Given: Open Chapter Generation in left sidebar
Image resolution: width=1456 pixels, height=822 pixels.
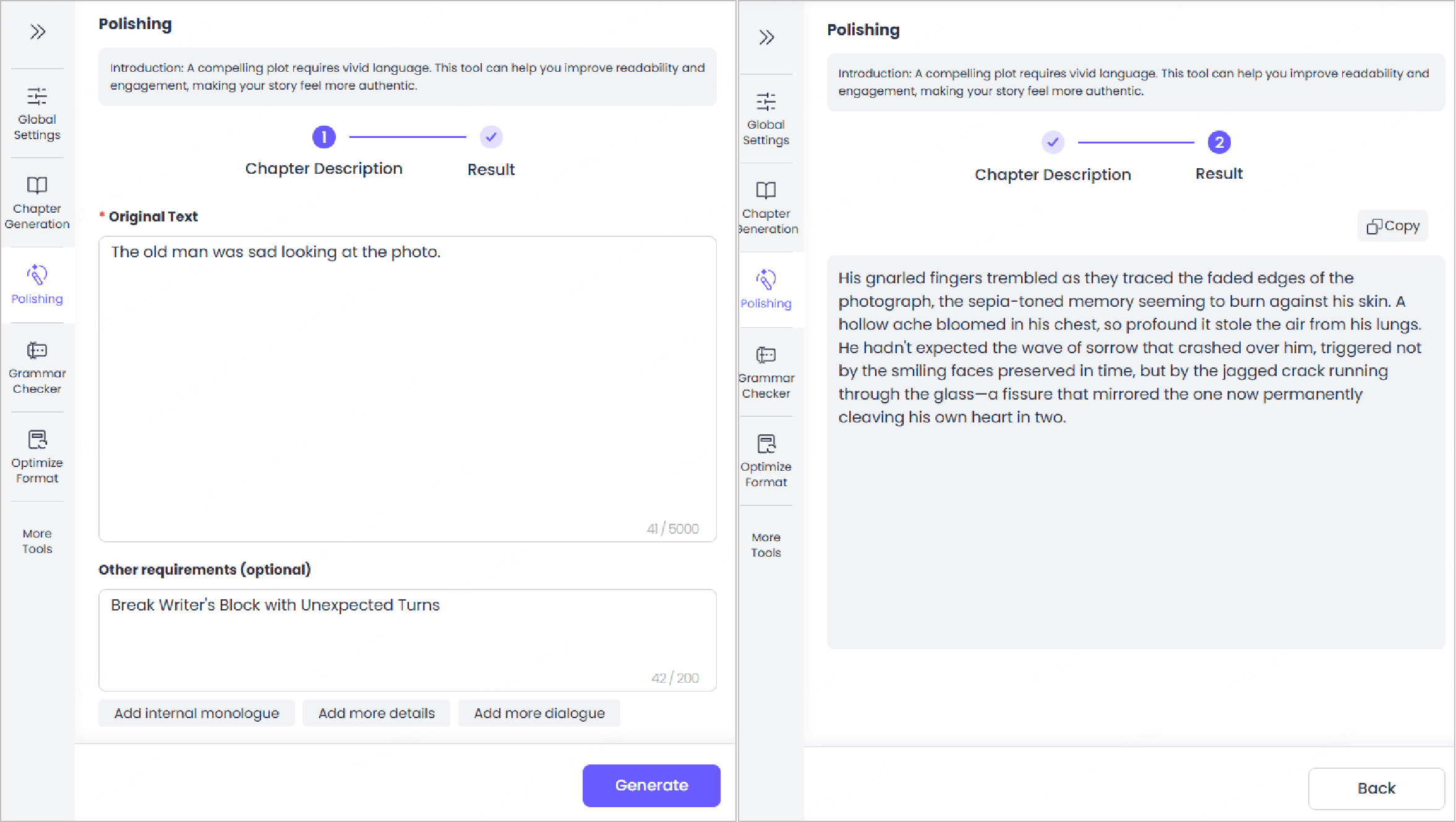Looking at the screenshot, I should point(37,203).
